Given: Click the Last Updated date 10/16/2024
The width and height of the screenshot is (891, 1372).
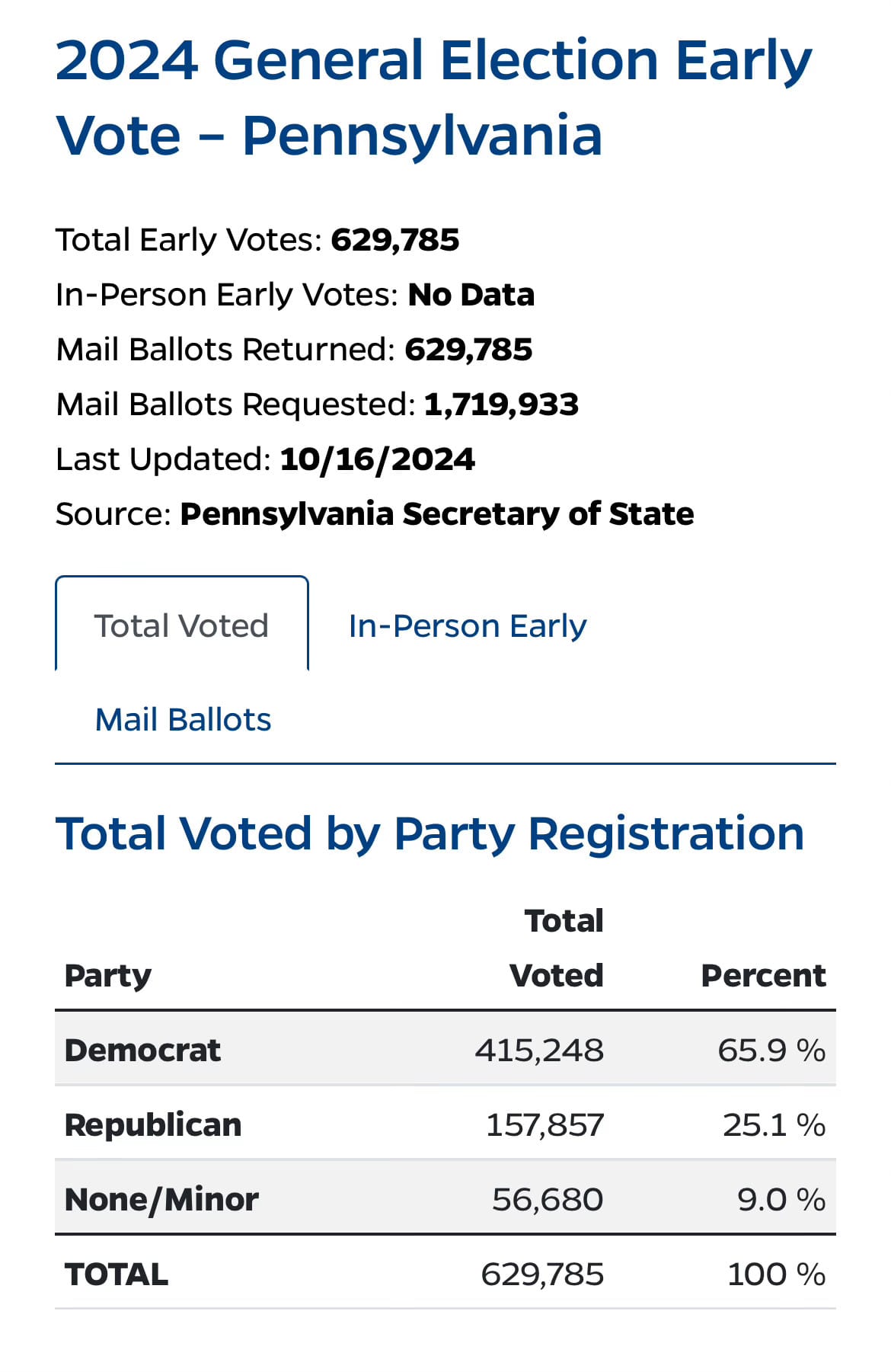Looking at the screenshot, I should [377, 459].
